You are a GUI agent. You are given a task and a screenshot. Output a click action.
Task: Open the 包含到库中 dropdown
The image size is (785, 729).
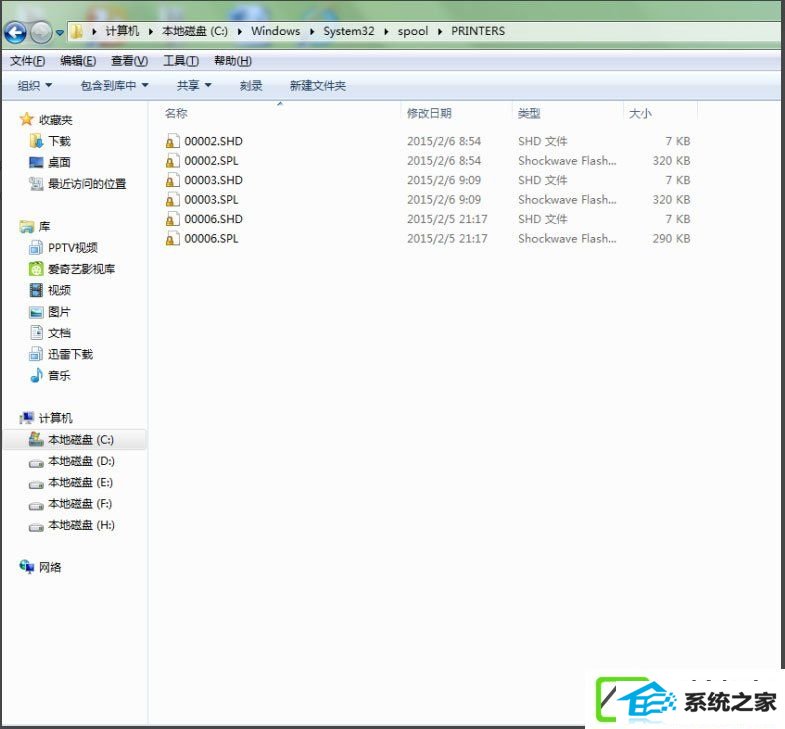(x=114, y=86)
